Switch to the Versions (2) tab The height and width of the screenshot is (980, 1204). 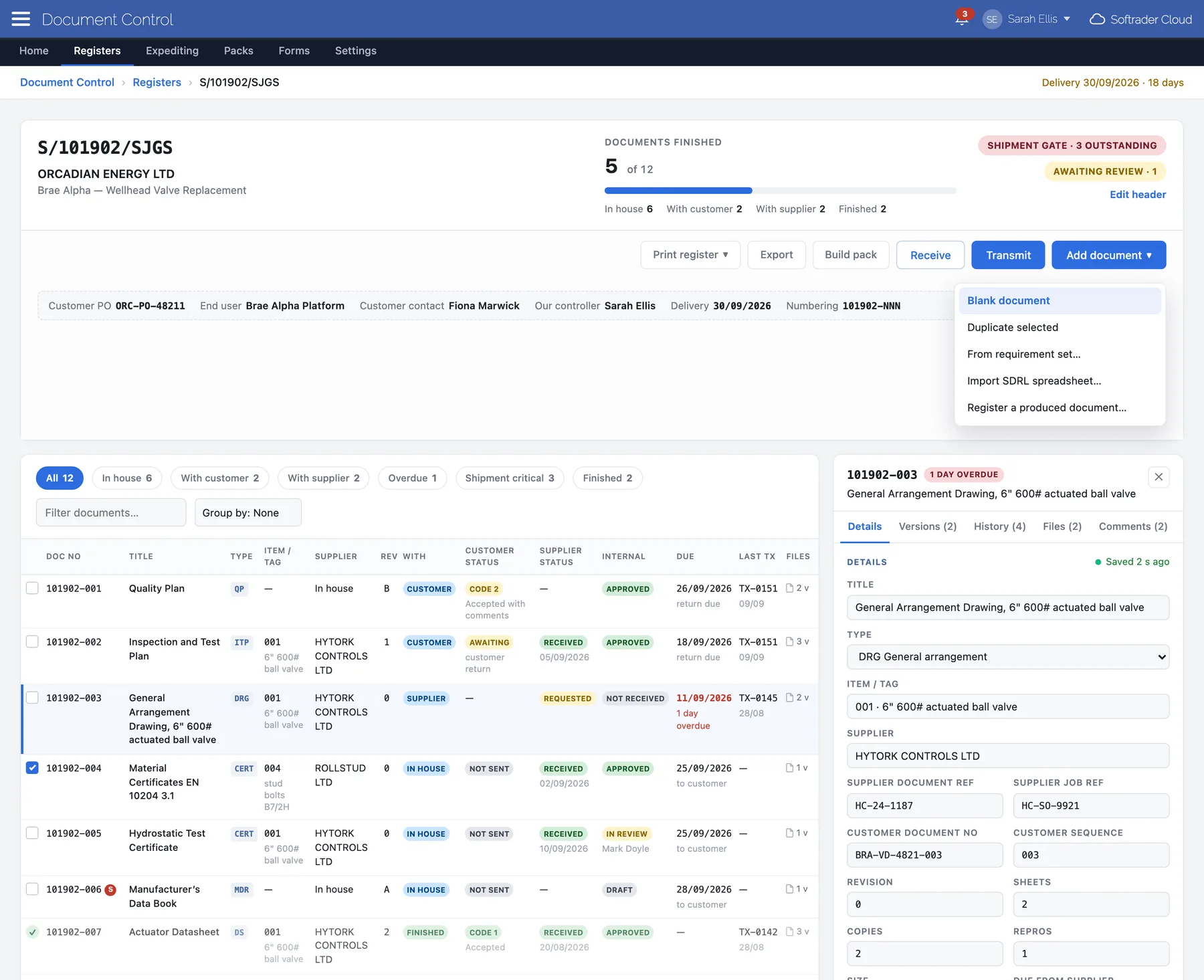click(x=928, y=526)
